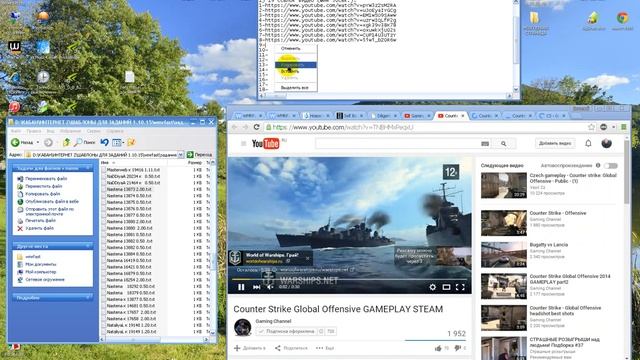Seek on the video progress bar
640x360 pixels.
click(x=351, y=280)
